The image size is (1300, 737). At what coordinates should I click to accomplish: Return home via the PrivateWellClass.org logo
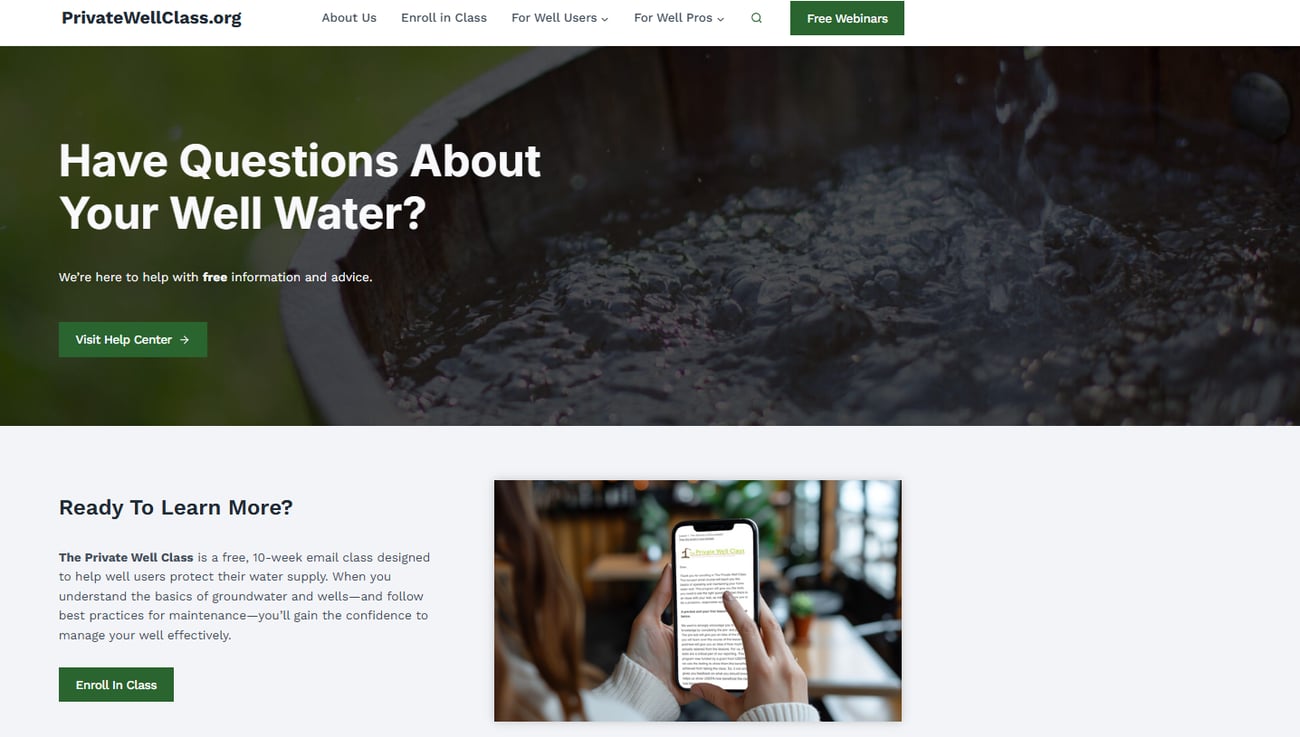pos(151,18)
